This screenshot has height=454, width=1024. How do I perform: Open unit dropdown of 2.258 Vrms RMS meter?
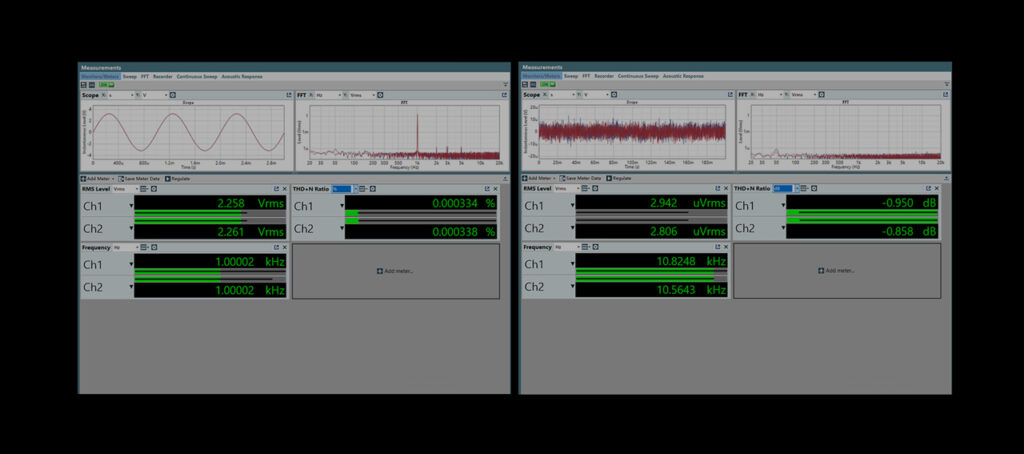tap(125, 189)
